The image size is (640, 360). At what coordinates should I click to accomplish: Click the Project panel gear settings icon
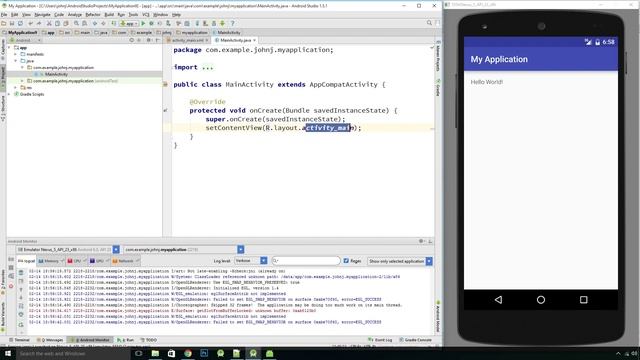coord(149,40)
